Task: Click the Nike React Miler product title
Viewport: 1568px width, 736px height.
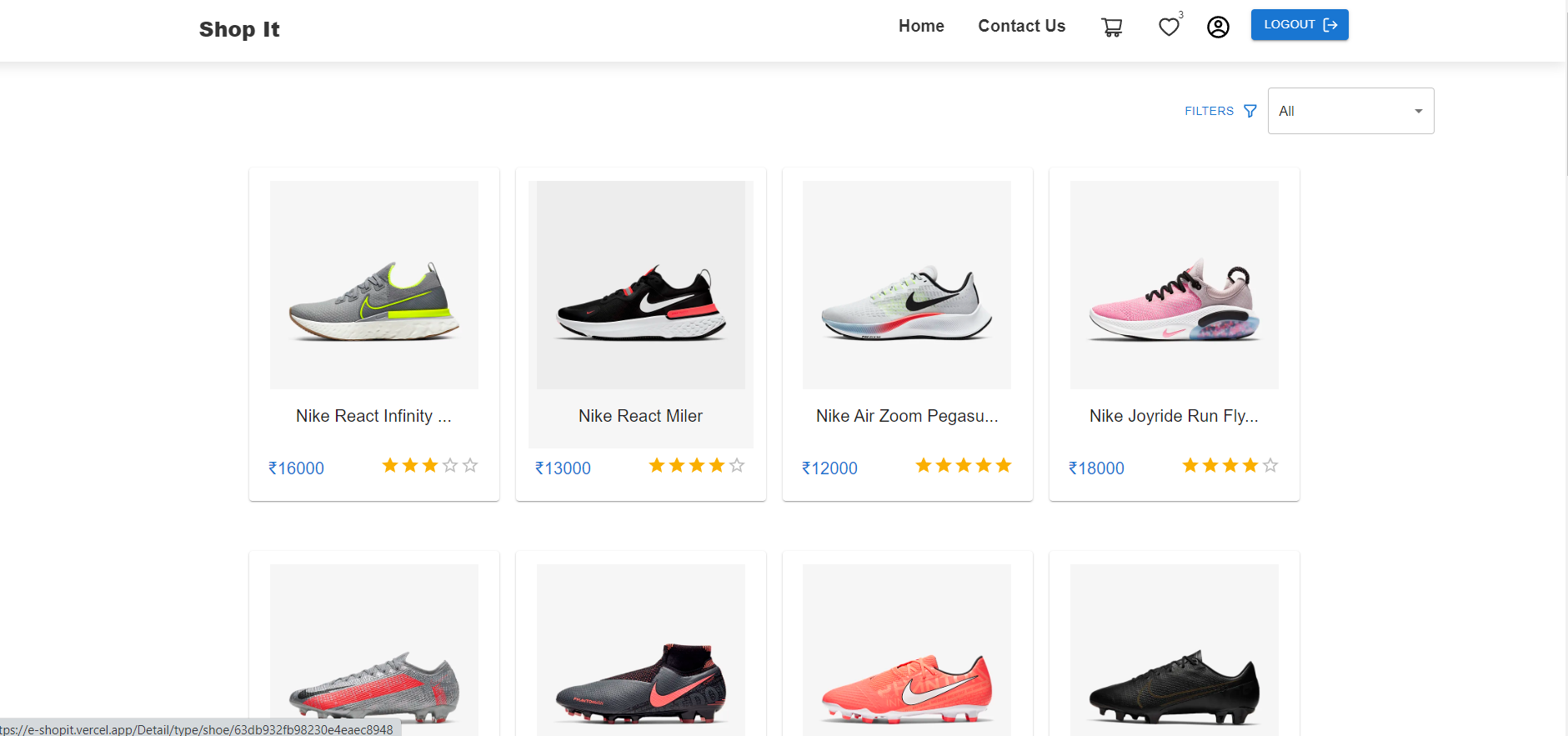Action: pyautogui.click(x=640, y=416)
